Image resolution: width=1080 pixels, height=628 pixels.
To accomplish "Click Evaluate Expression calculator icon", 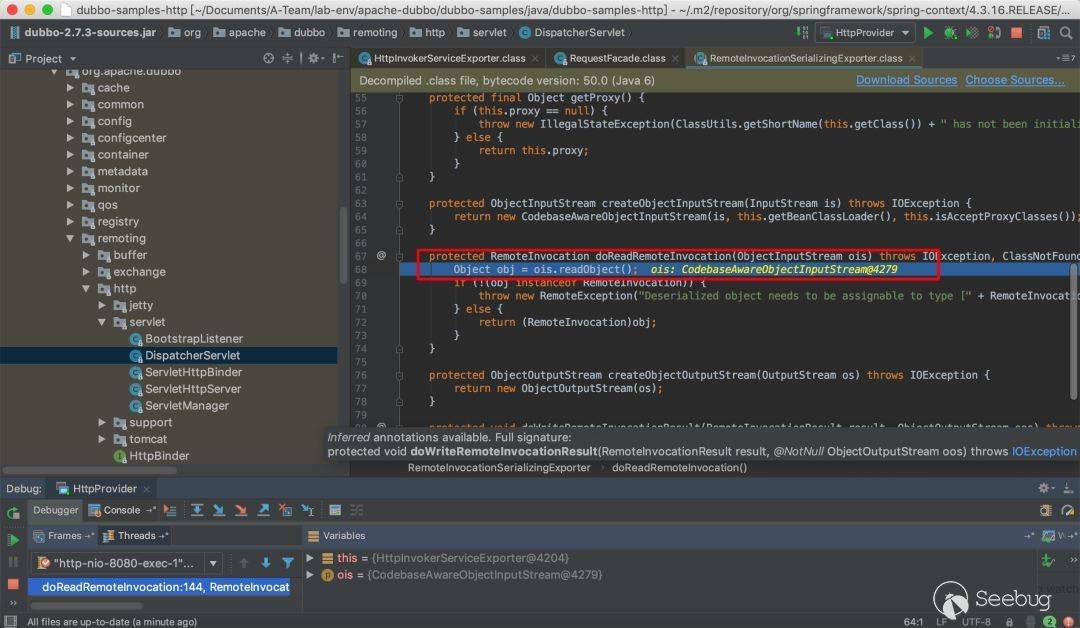I will pos(335,510).
